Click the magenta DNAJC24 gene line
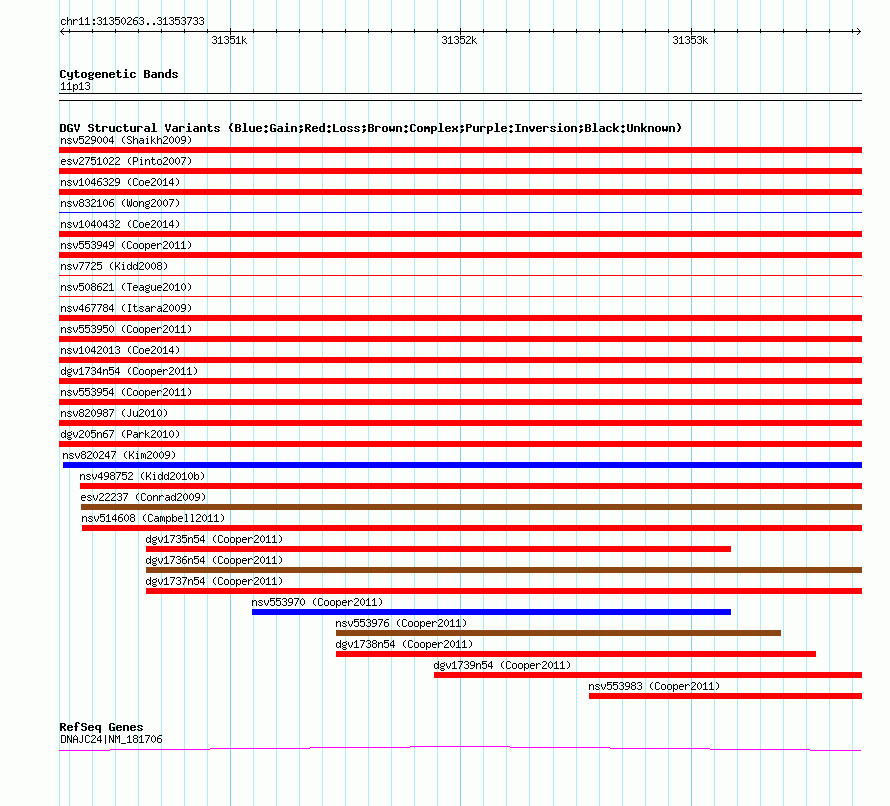The image size is (890, 806). (460, 748)
